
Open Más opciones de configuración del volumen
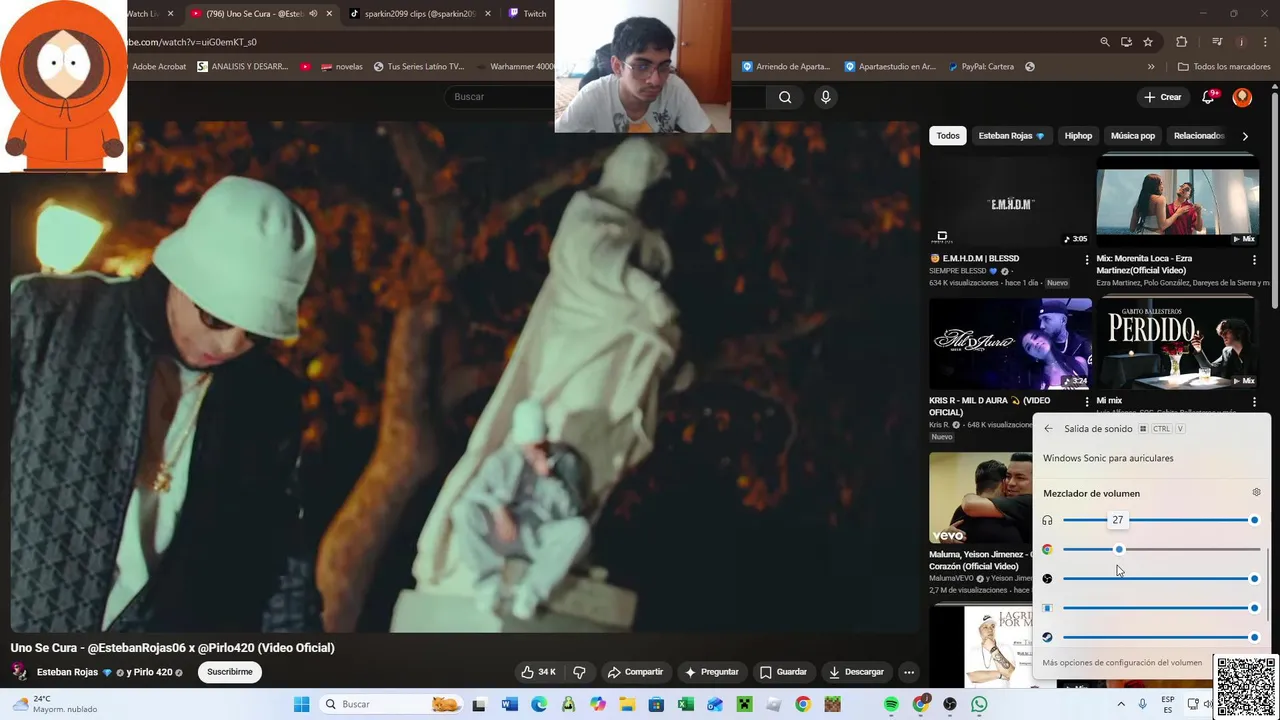[x=1122, y=662]
